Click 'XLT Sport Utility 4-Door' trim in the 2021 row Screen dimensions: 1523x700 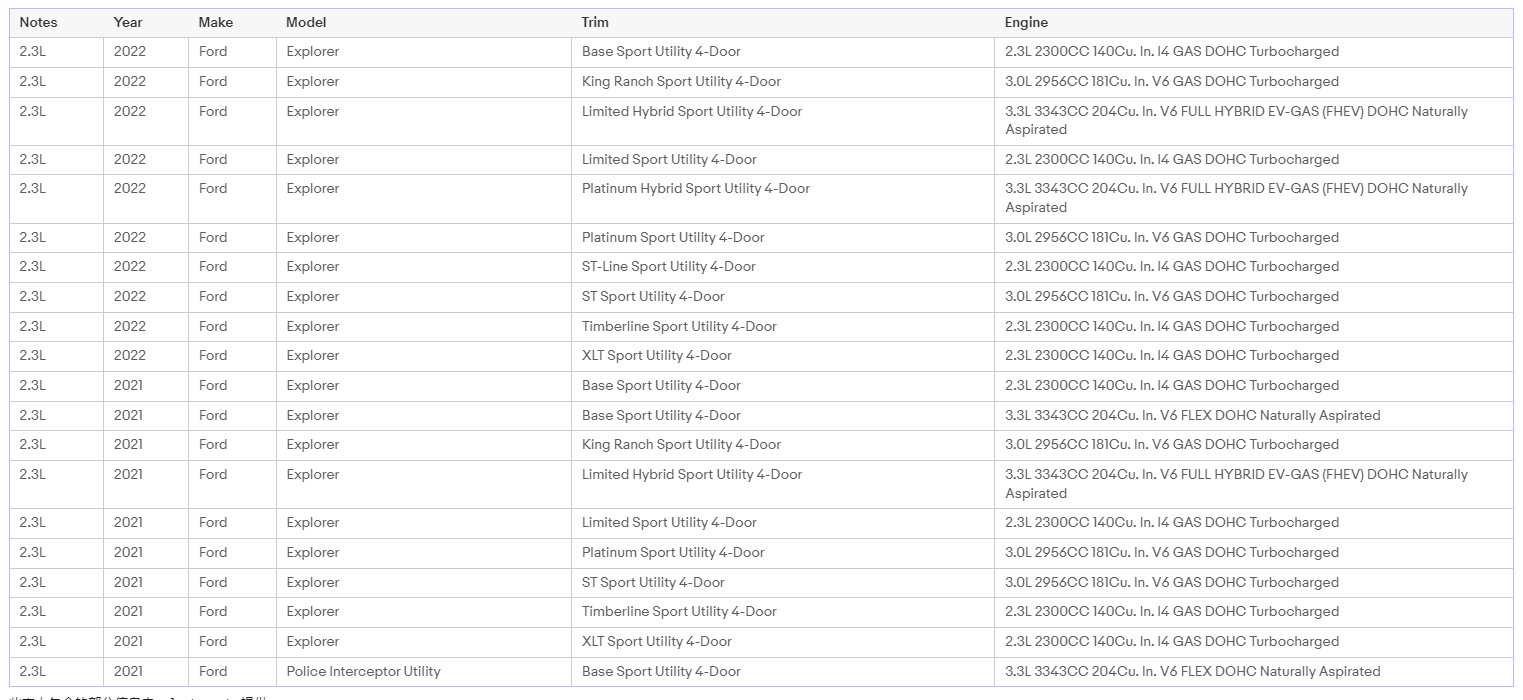point(657,641)
